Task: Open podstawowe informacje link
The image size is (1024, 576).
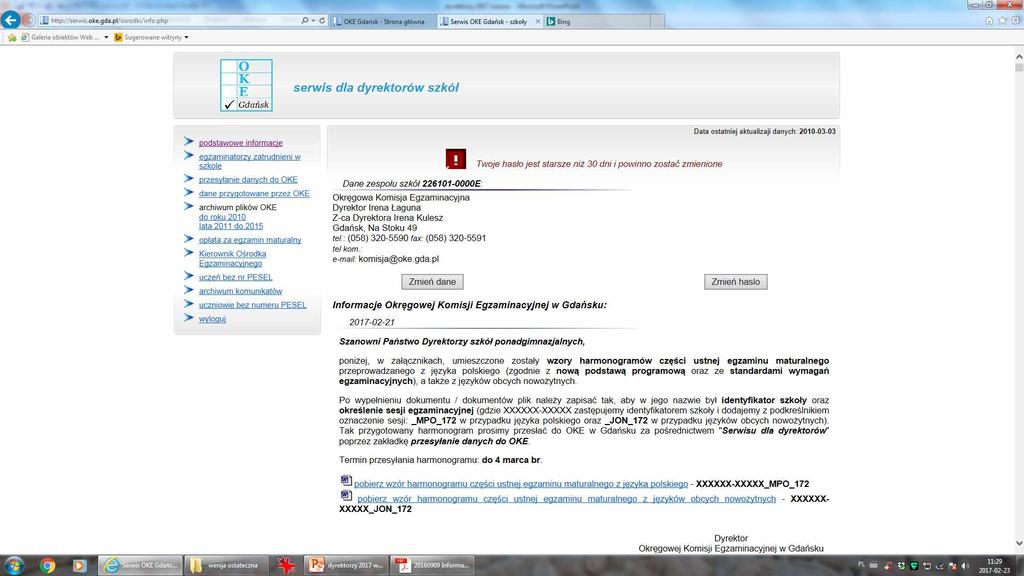Action: pos(240,142)
